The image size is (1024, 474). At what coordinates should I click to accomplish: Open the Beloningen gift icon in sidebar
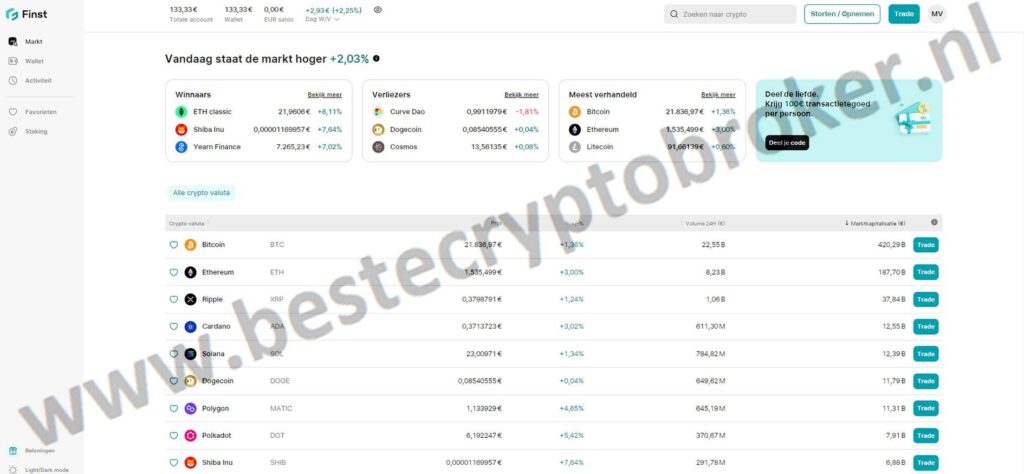point(12,450)
